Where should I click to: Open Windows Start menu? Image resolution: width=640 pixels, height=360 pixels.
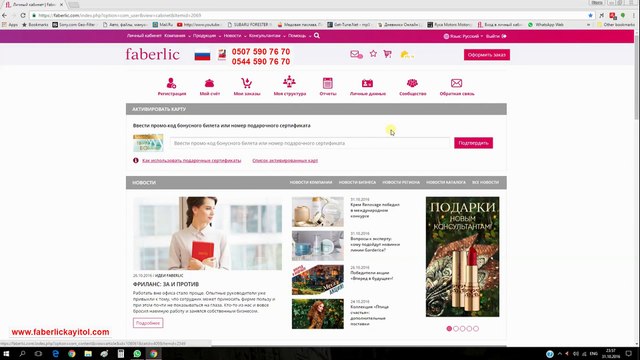click(x=6, y=353)
